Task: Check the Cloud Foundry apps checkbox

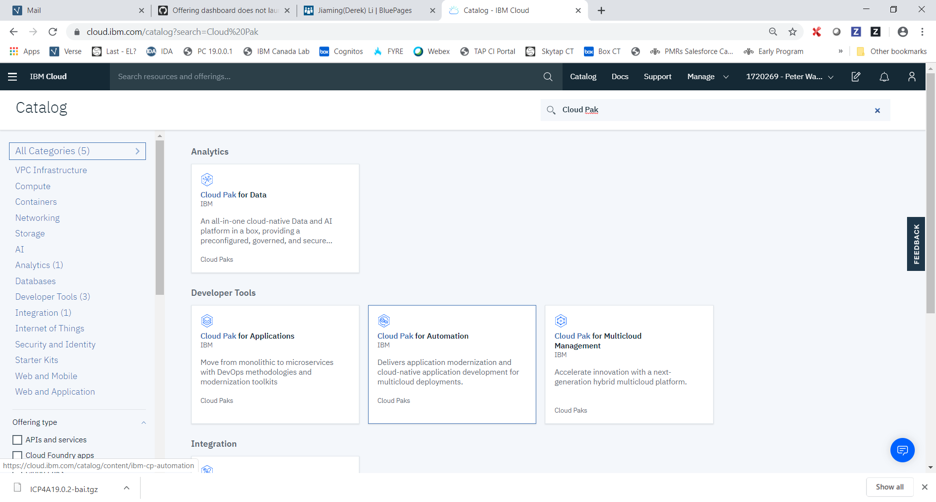Action: coord(17,455)
